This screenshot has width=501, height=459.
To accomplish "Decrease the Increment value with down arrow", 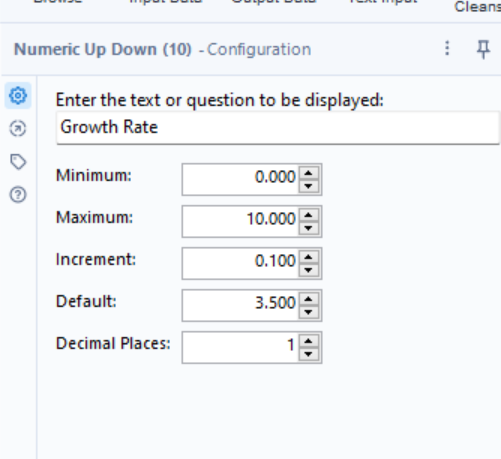I will pos(309,270).
